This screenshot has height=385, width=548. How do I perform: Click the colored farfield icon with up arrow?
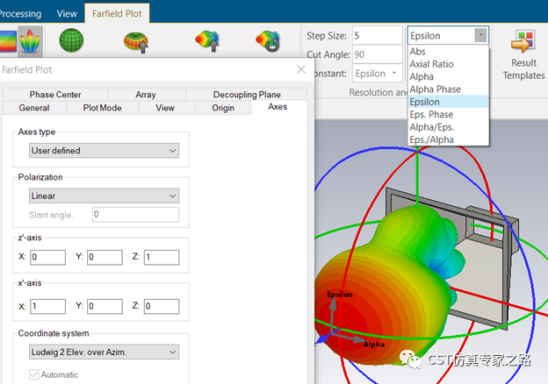207,41
